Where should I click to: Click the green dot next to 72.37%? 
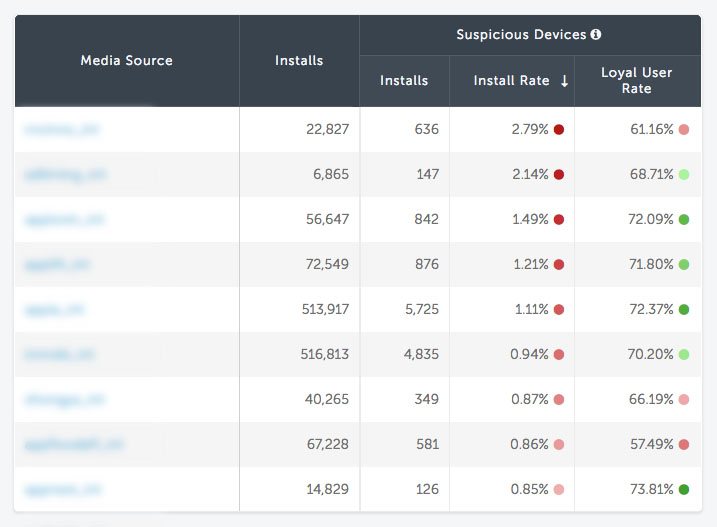point(684,310)
